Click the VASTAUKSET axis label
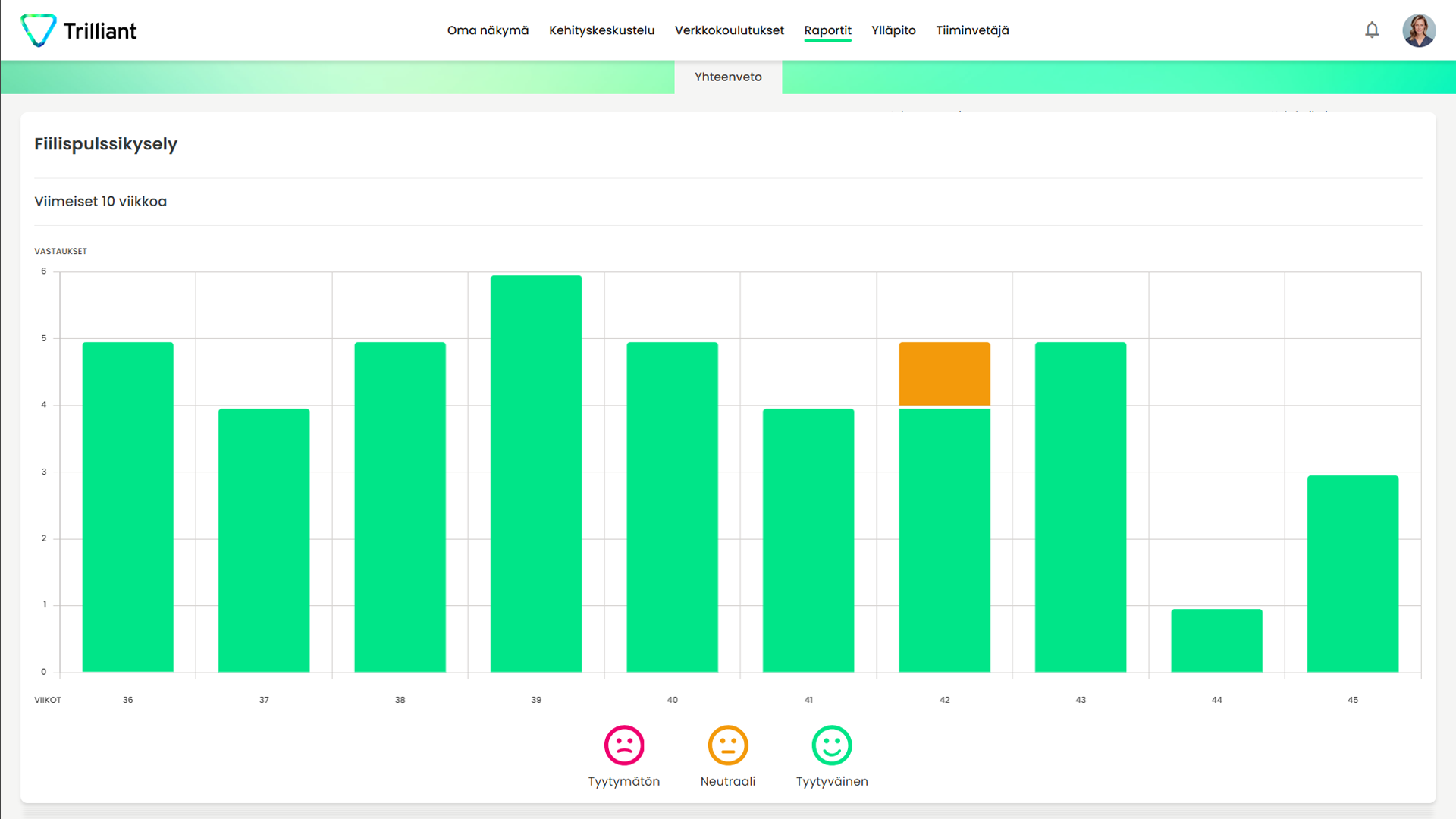 pyautogui.click(x=61, y=251)
